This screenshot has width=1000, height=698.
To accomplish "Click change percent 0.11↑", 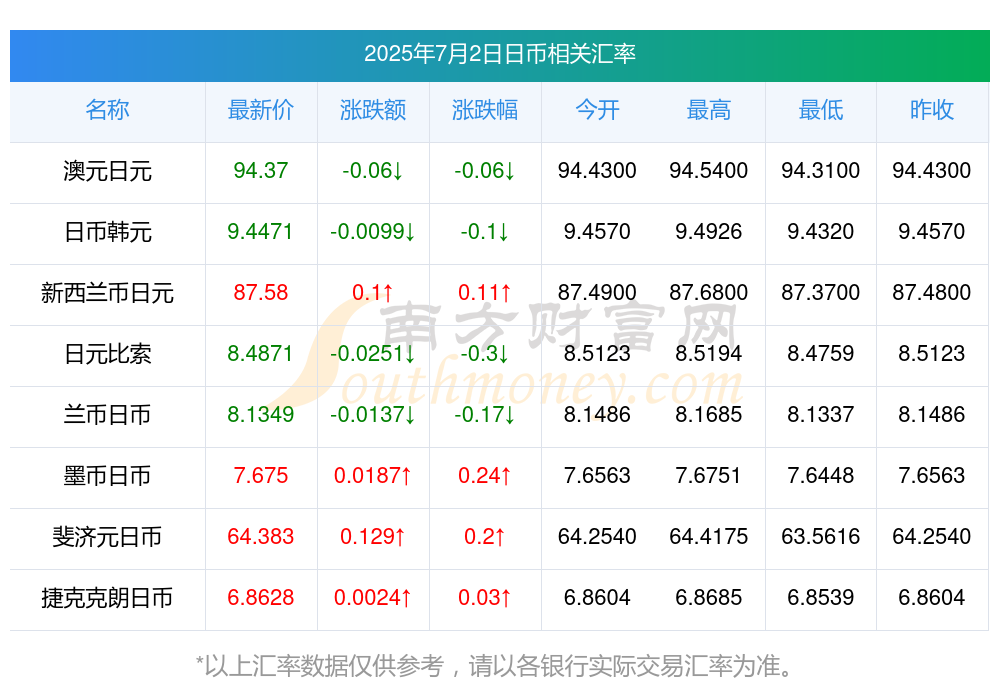I will point(484,292).
